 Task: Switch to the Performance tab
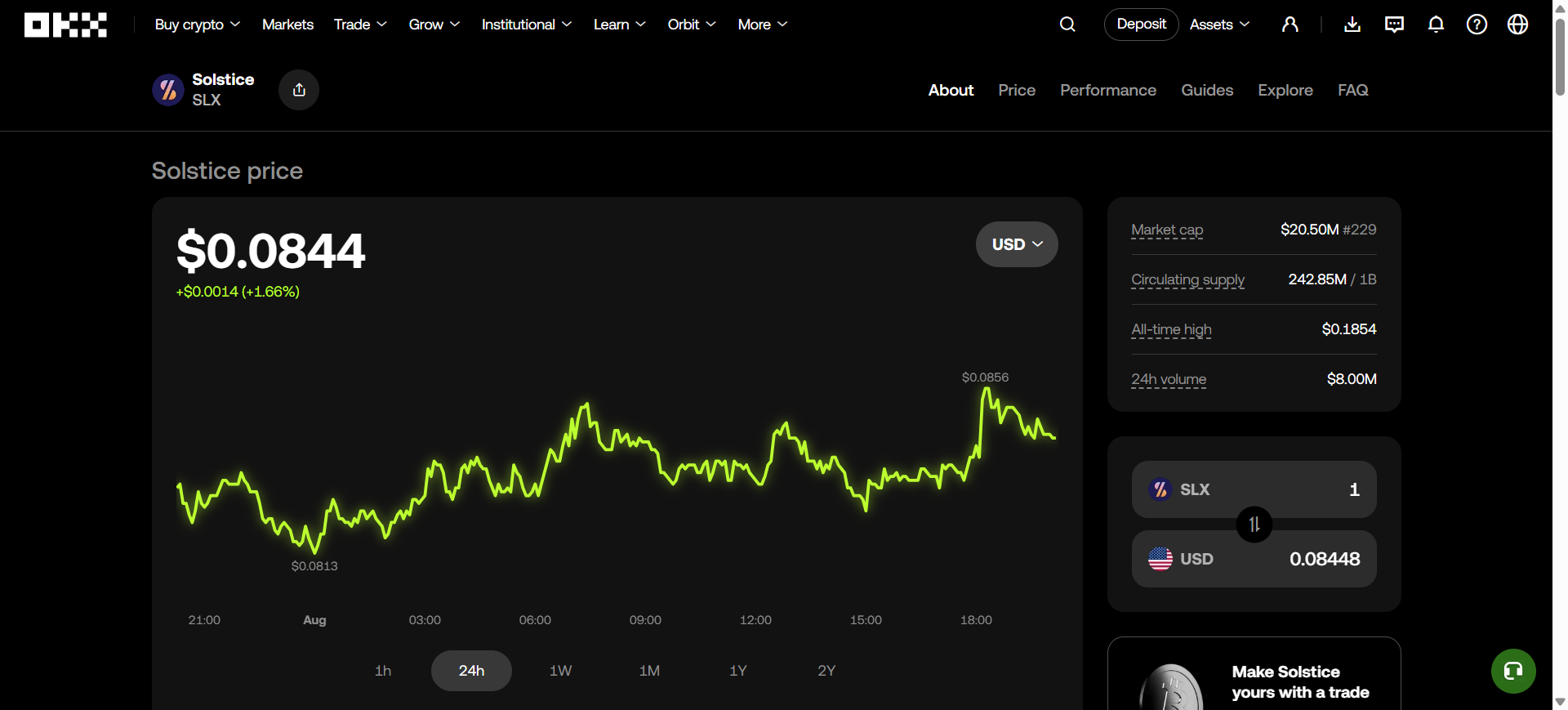1108,90
